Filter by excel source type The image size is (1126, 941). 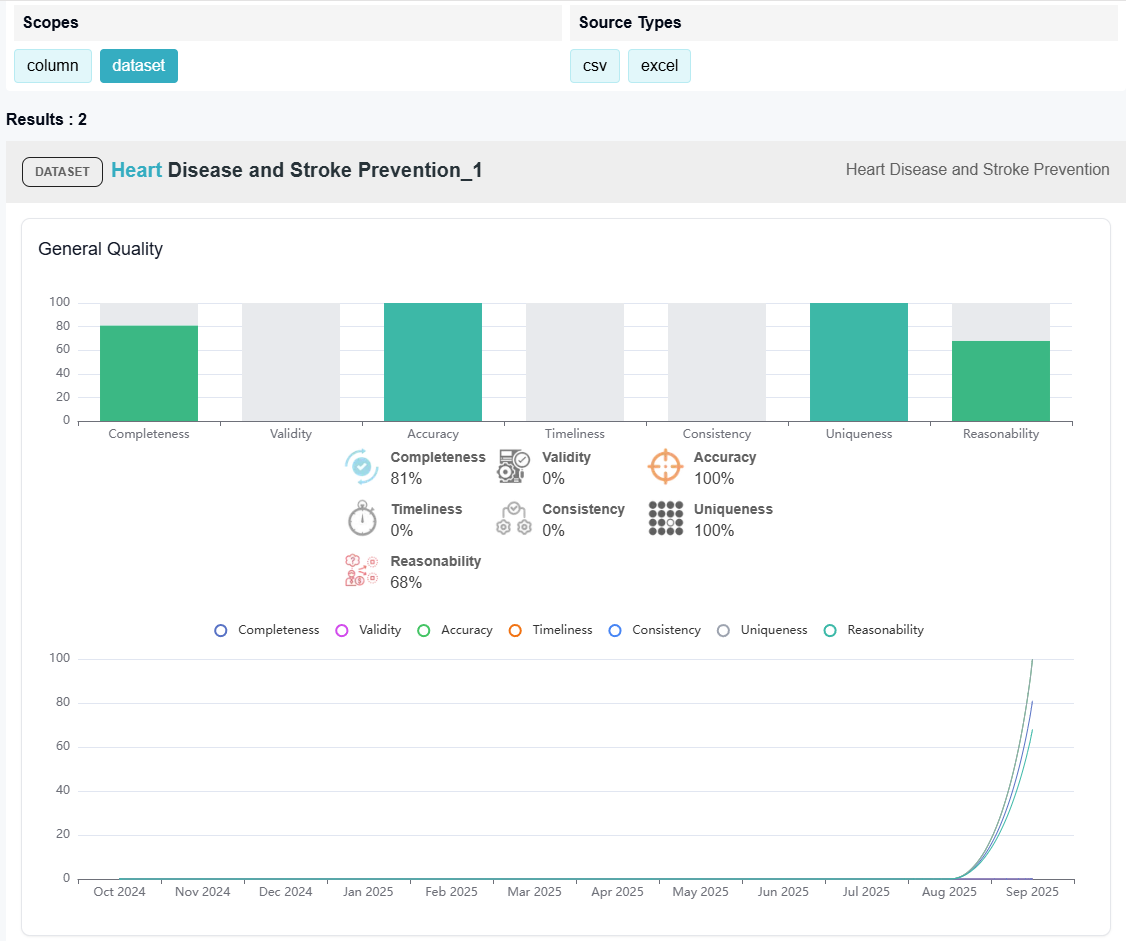click(659, 66)
